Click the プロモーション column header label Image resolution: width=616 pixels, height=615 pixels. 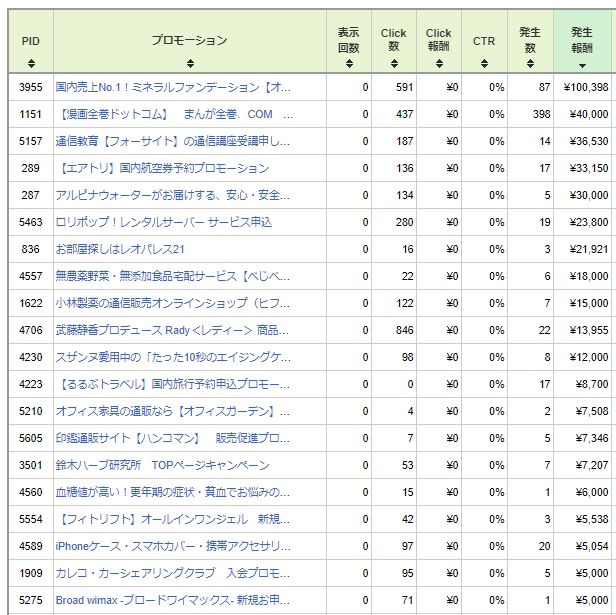[190, 40]
